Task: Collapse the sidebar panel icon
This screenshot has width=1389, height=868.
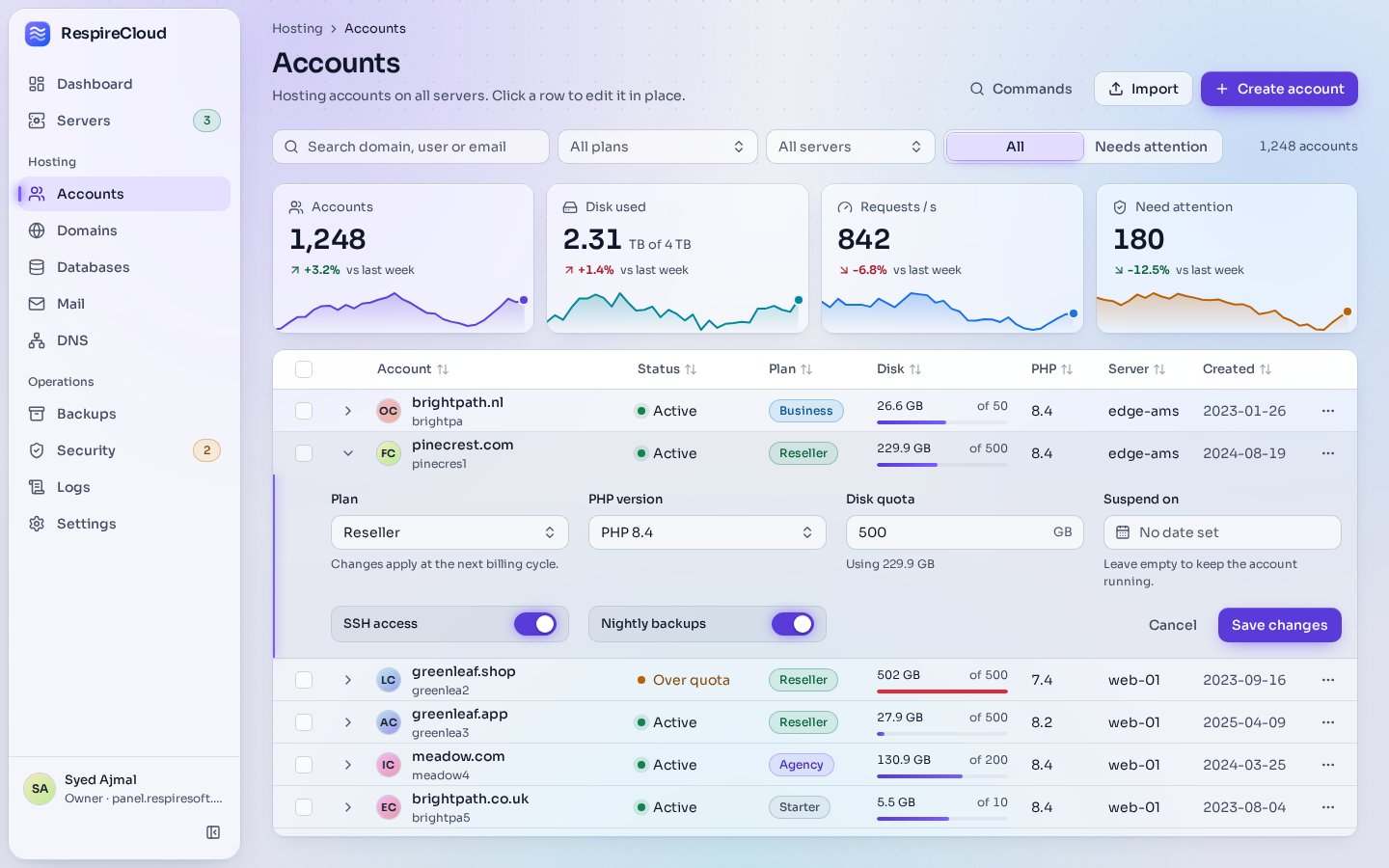Action: coord(213,832)
